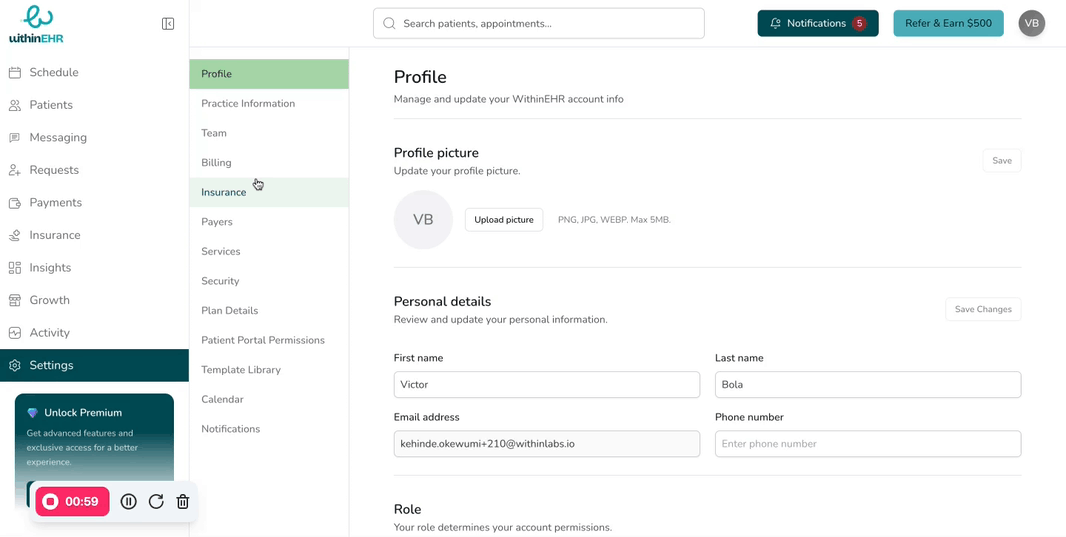Screen dimensions: 1066x537
Task: Go to Patient Portal Permissions settings
Action: pyautogui.click(x=263, y=341)
